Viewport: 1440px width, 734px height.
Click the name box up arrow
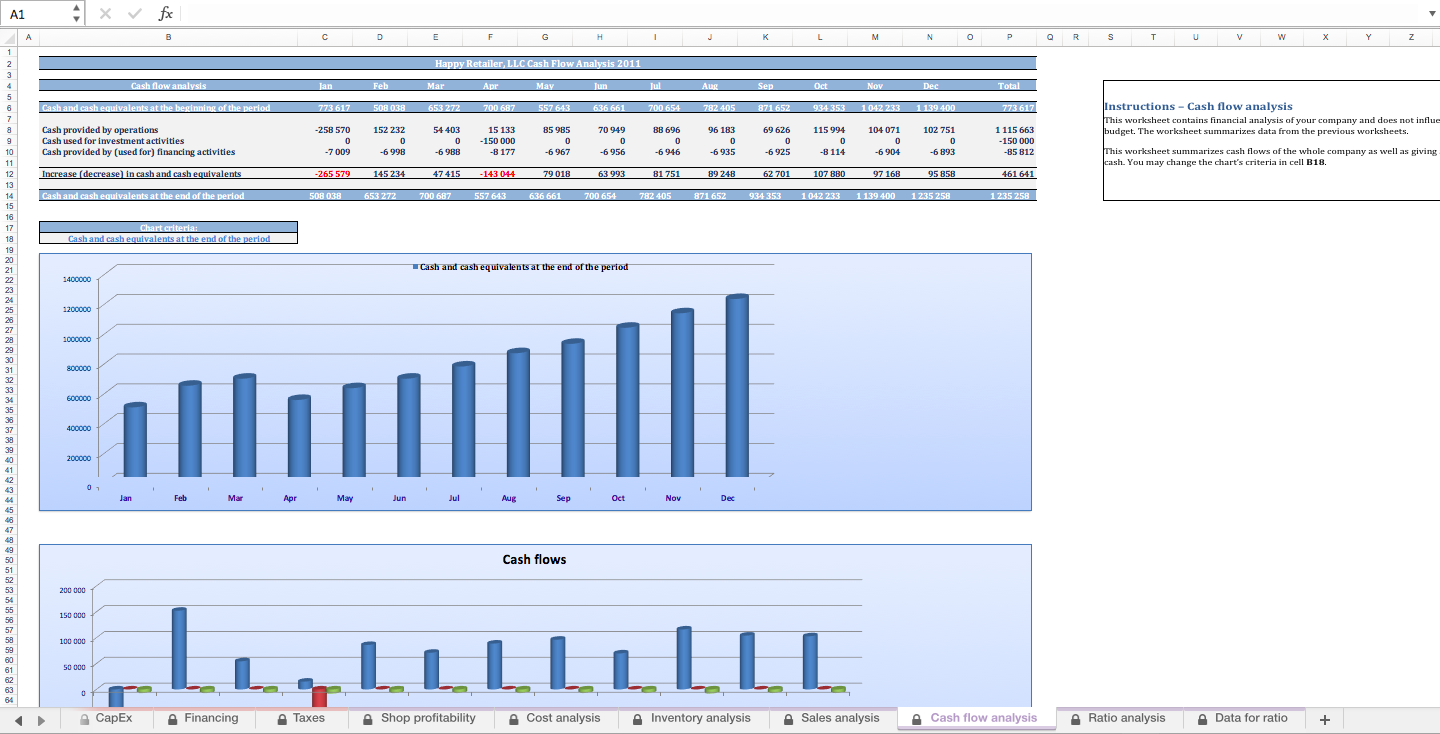tap(74, 8)
